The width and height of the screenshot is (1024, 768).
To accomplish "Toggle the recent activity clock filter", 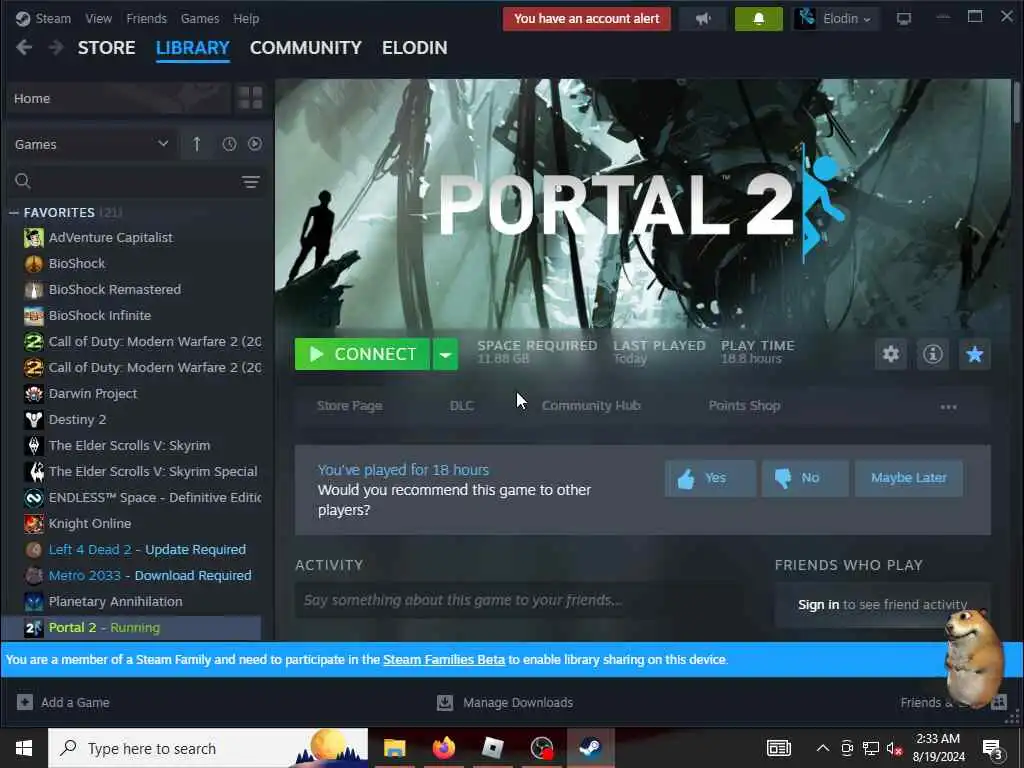I will coord(229,144).
